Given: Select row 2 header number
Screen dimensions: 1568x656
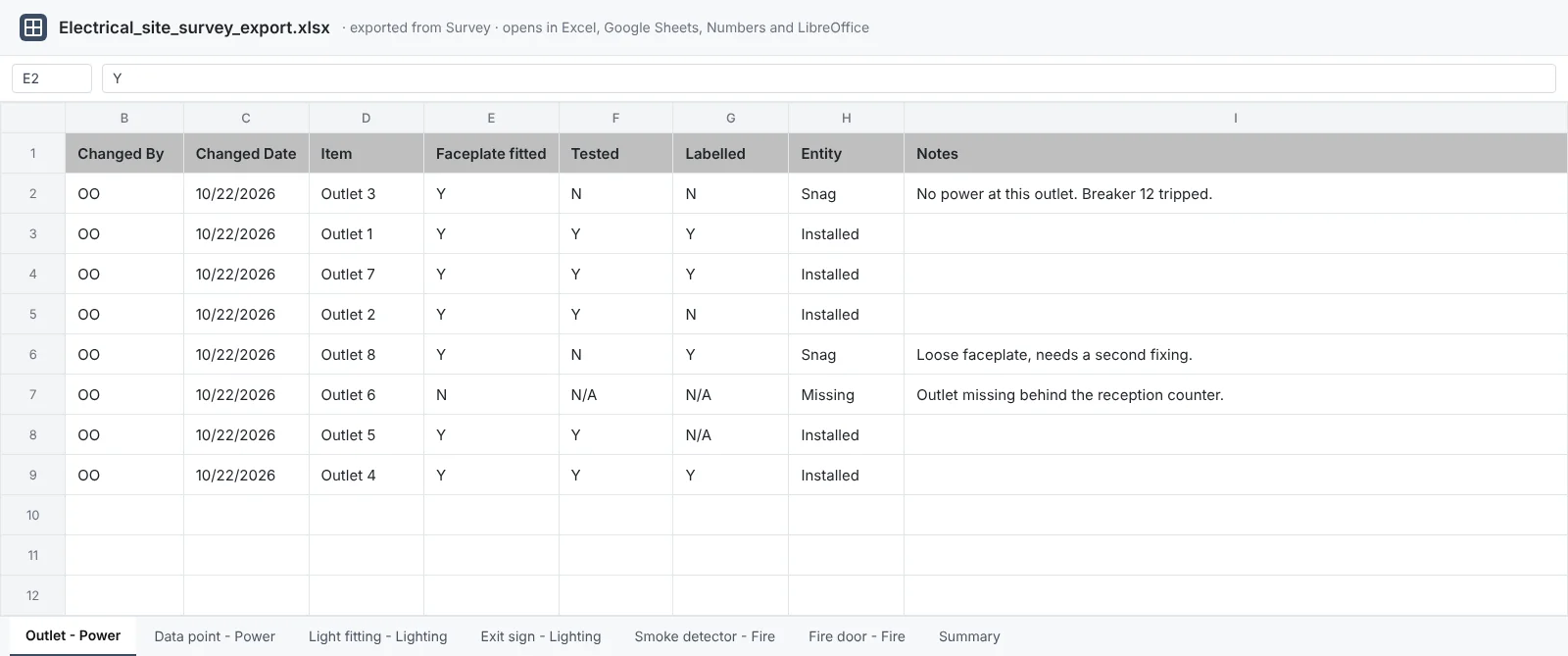Looking at the screenshot, I should [33, 193].
